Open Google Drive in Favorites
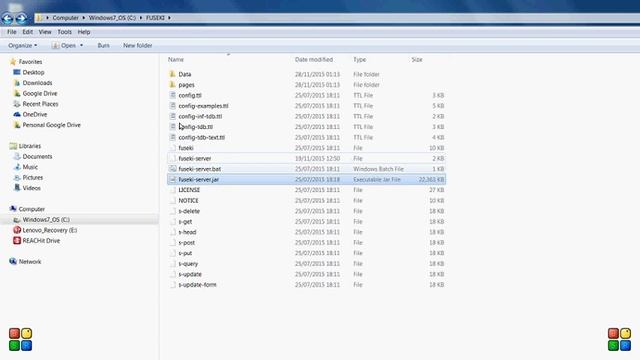Image resolution: width=640 pixels, height=360 pixels. pyautogui.click(x=40, y=93)
